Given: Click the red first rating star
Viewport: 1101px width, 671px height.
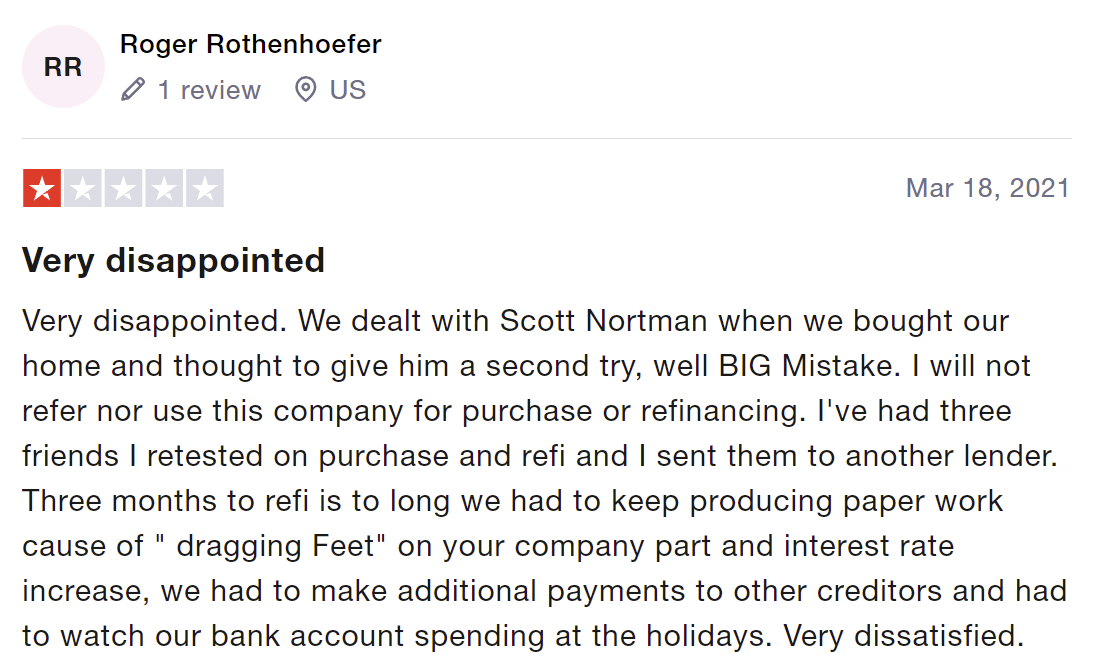Looking at the screenshot, I should pos(42,188).
